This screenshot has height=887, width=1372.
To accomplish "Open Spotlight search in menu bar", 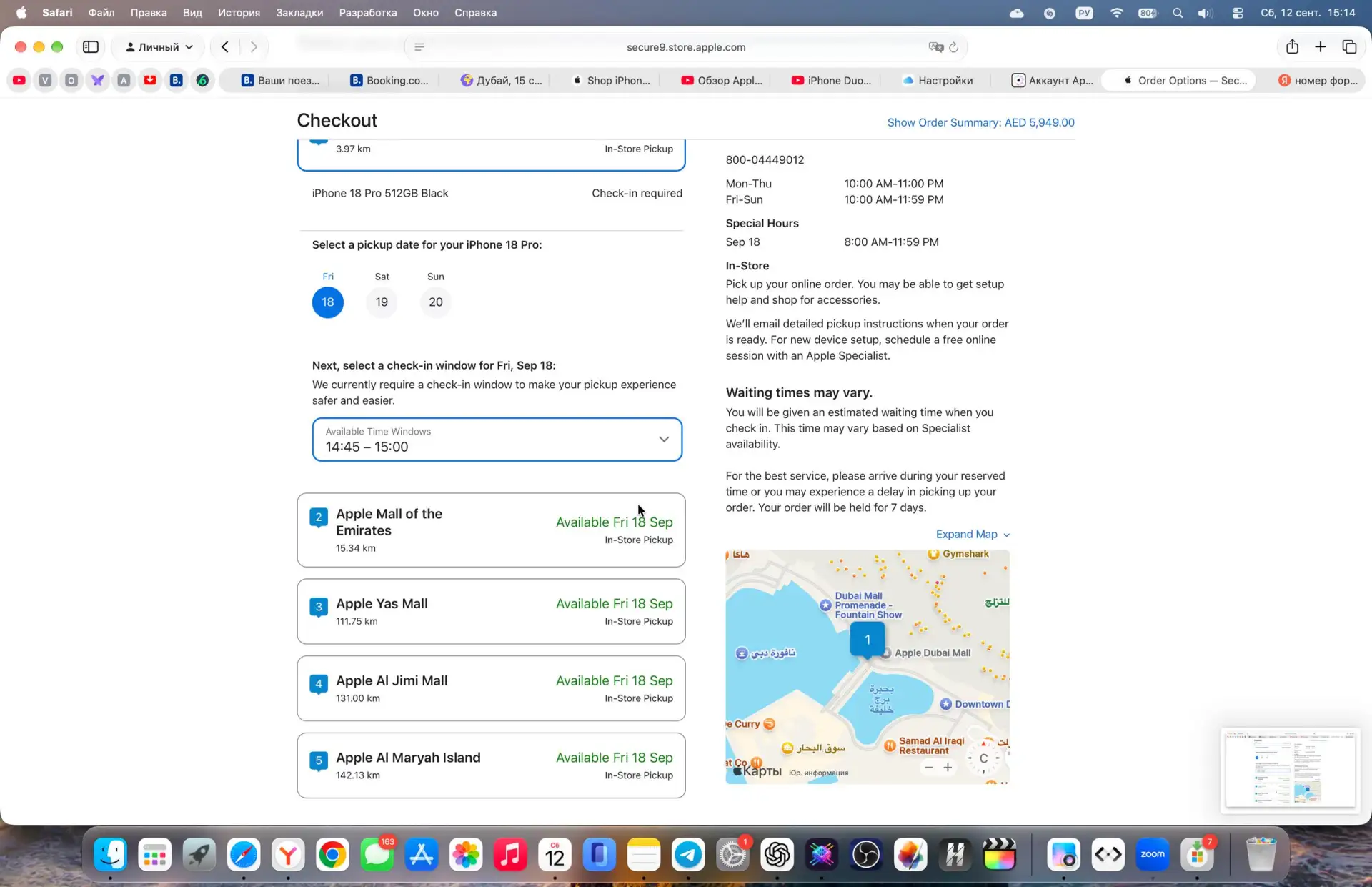I will [x=1178, y=13].
